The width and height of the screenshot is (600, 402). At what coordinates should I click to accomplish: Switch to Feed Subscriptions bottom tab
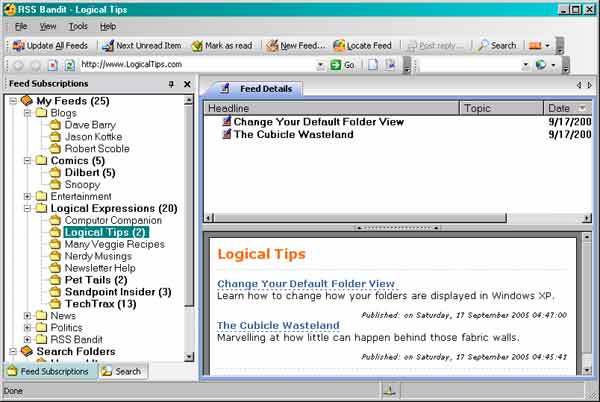click(49, 371)
